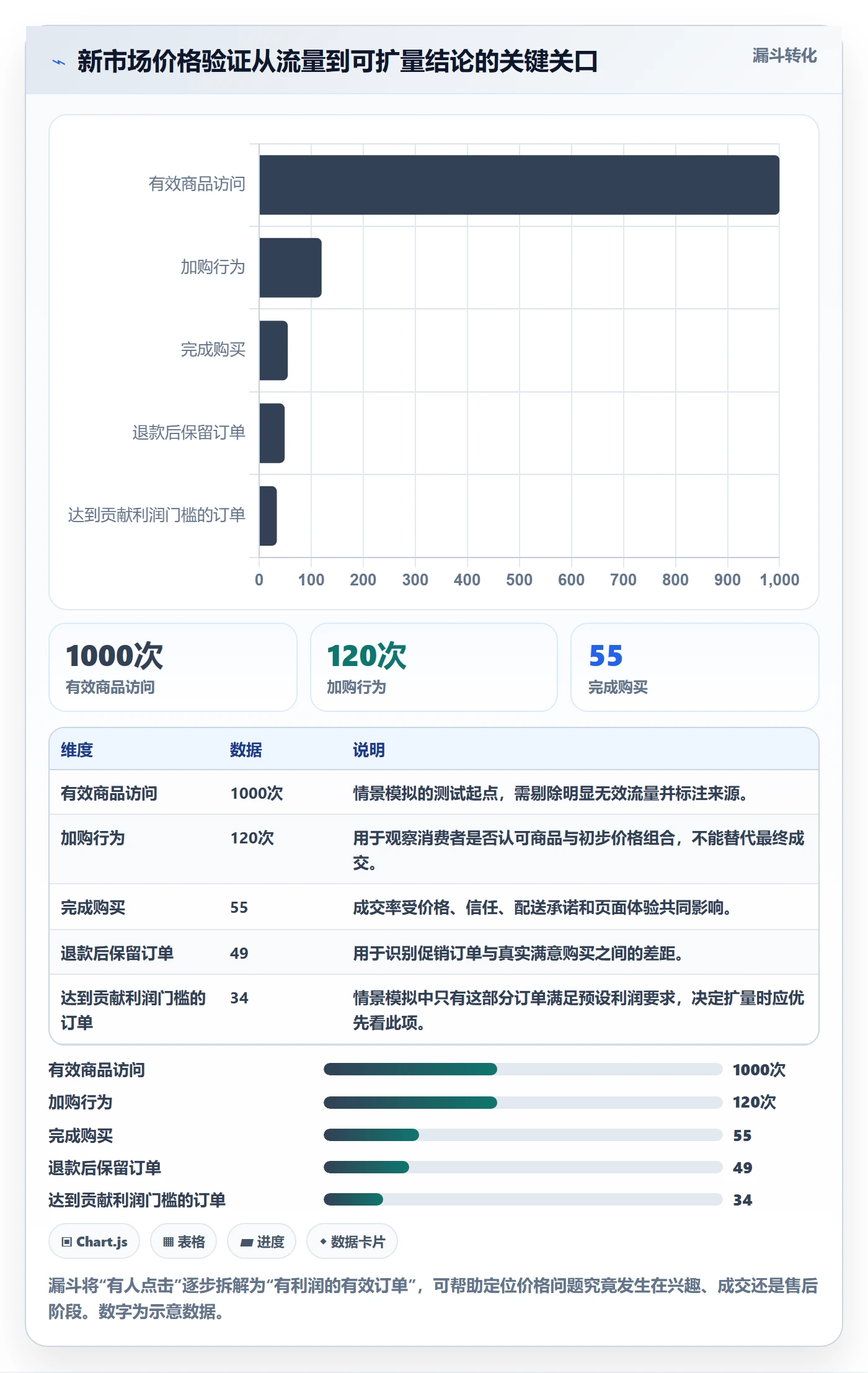Click the progress bar for 有效商品访问
868x1373 pixels.
[523, 1069]
